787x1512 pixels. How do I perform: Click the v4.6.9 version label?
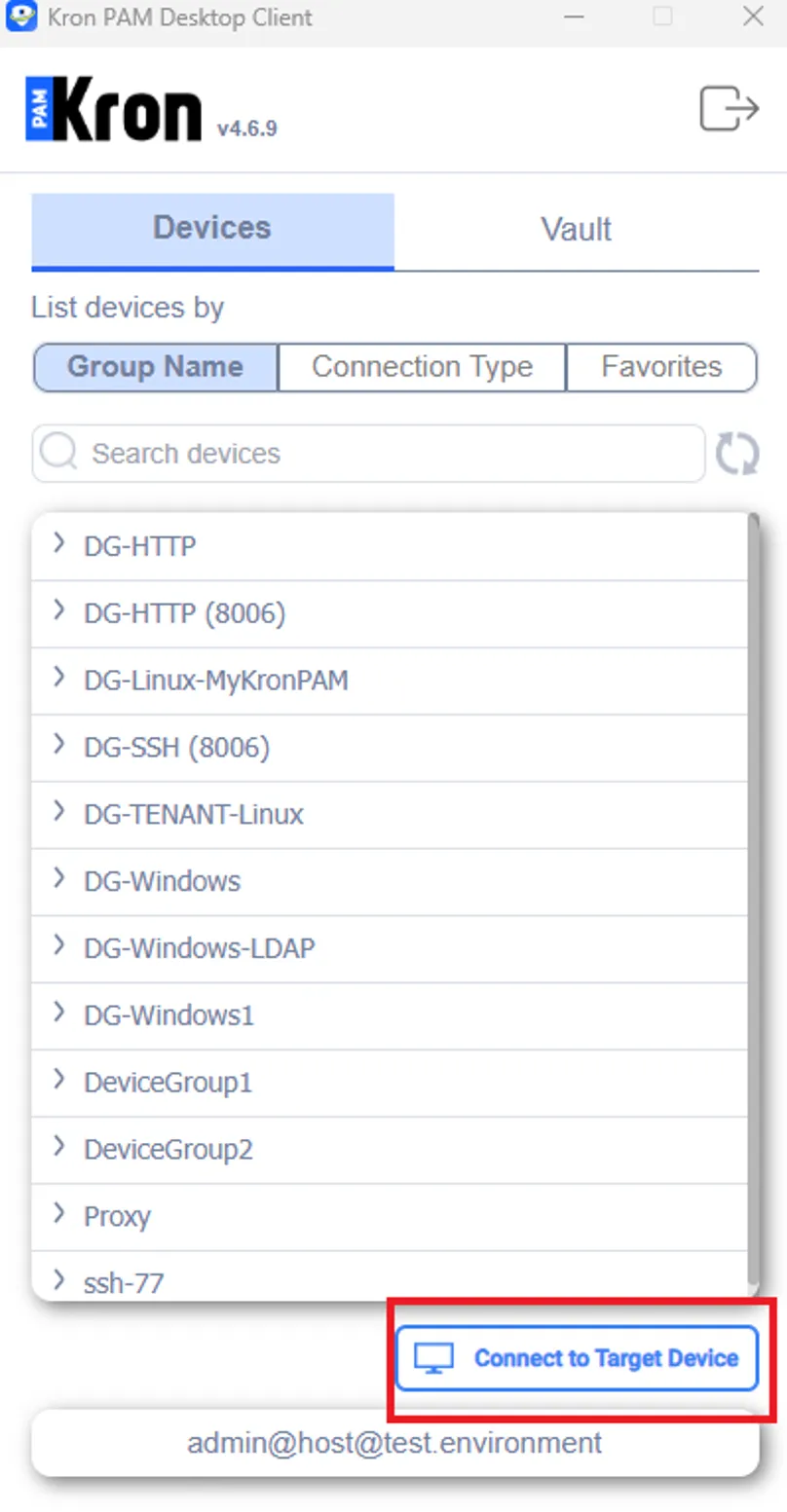pos(246,128)
